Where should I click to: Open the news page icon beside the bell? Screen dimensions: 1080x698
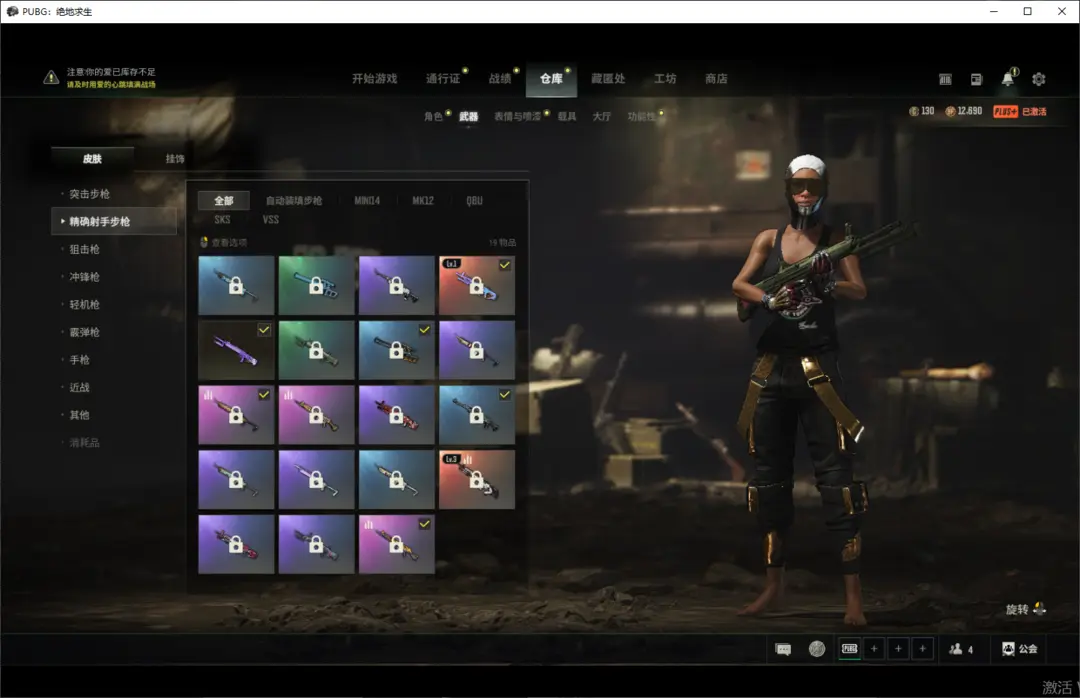976,79
